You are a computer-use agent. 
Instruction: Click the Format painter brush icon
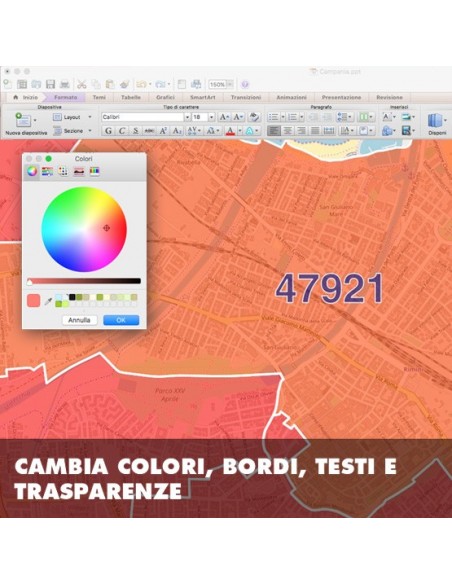(124, 84)
